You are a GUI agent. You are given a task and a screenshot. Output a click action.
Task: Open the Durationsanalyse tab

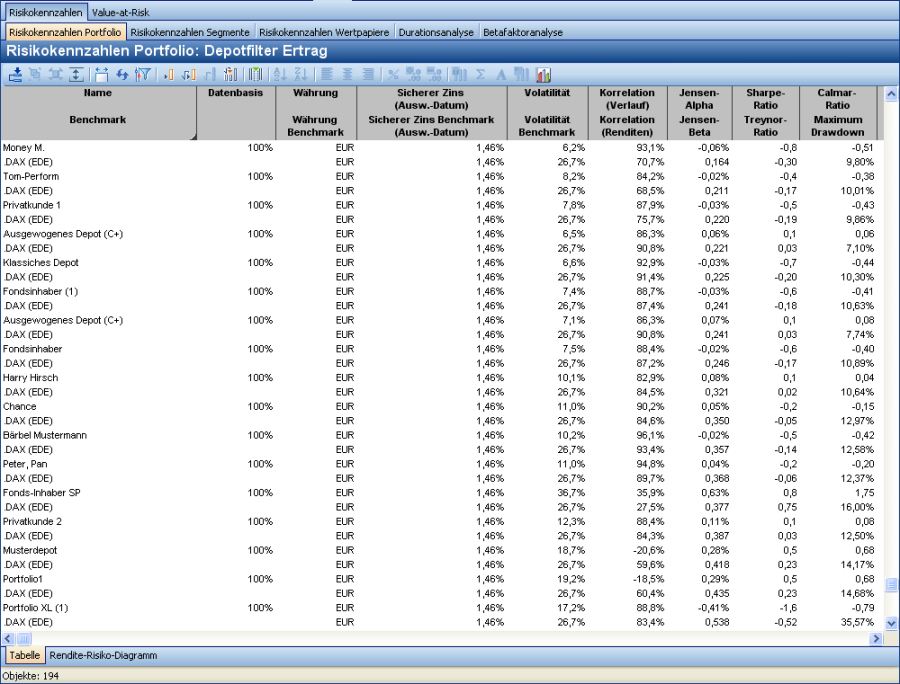pos(436,32)
